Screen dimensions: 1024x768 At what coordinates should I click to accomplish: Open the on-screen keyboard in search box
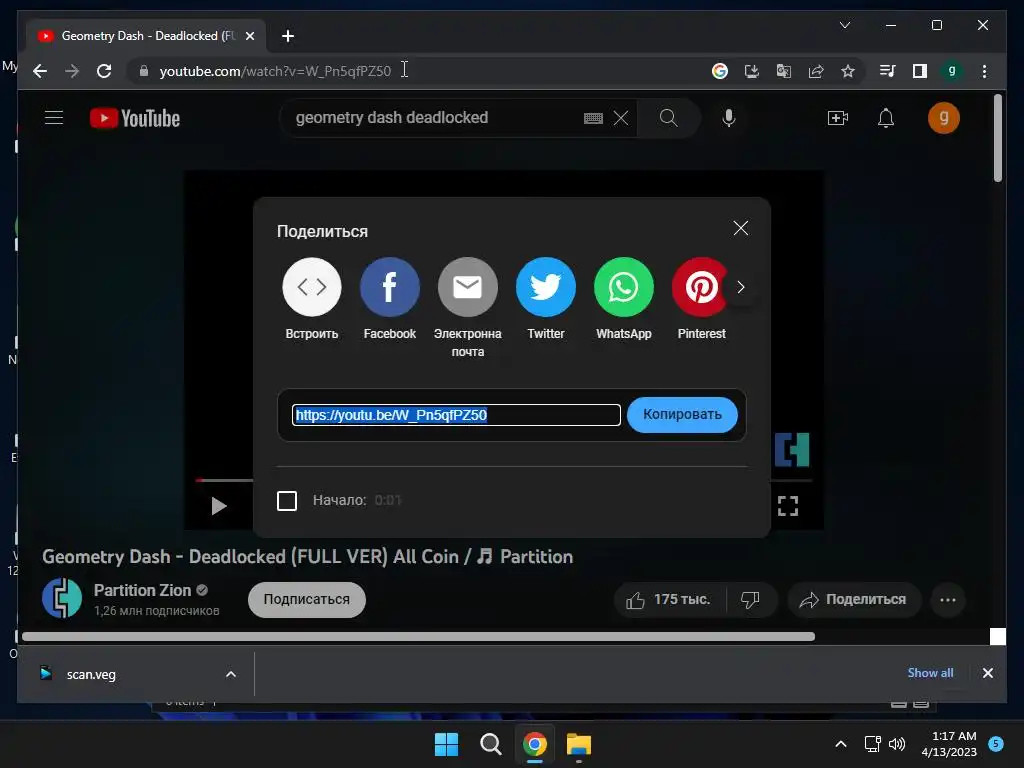pyautogui.click(x=593, y=118)
